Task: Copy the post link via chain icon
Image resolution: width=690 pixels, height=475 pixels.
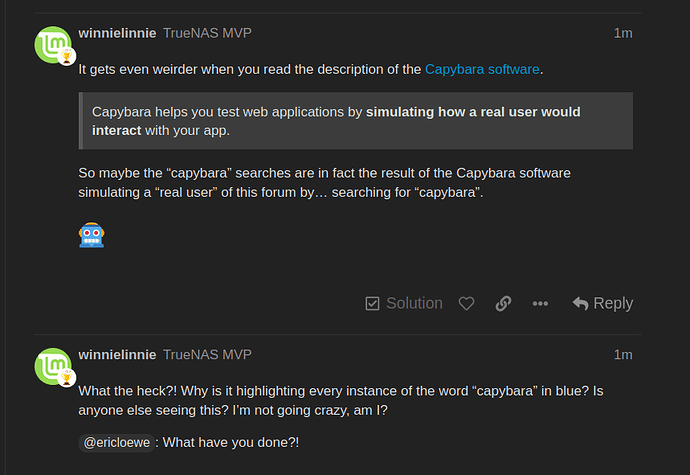Action: 503,303
